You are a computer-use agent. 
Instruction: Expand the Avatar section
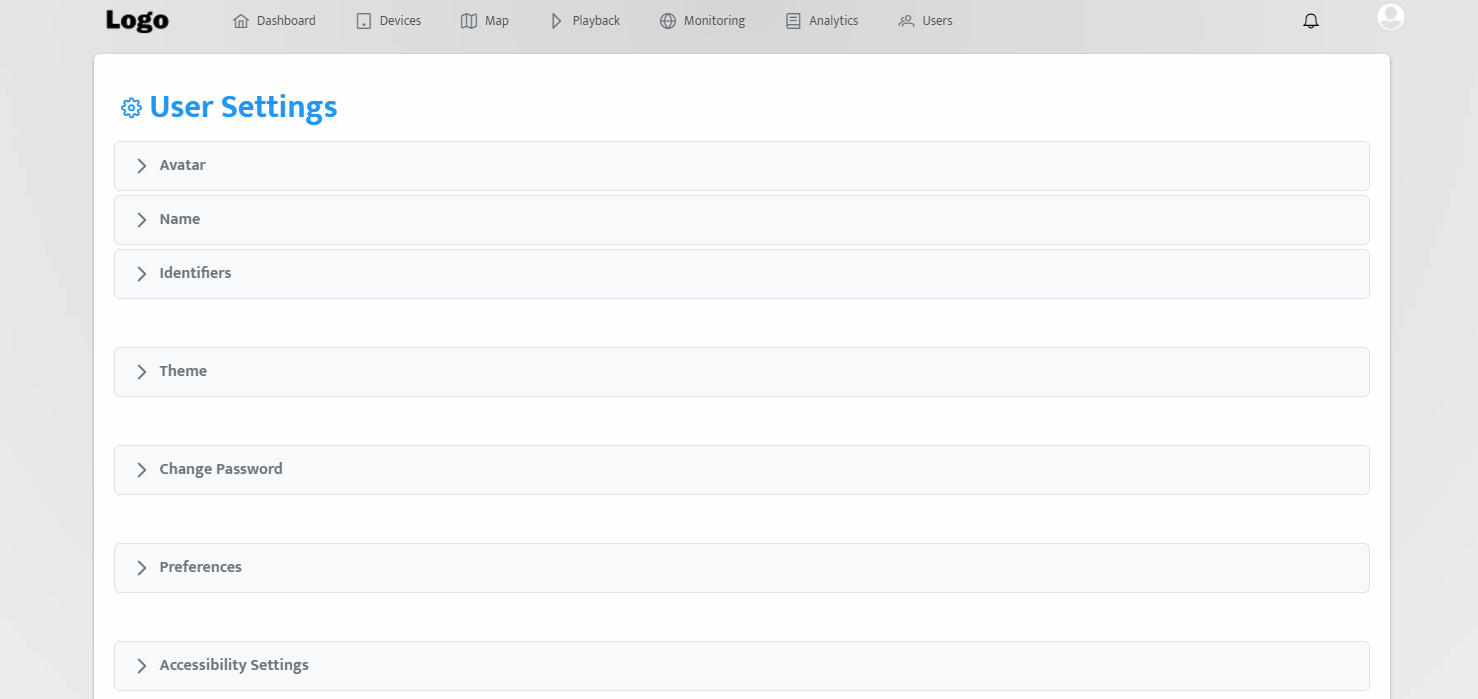click(182, 166)
